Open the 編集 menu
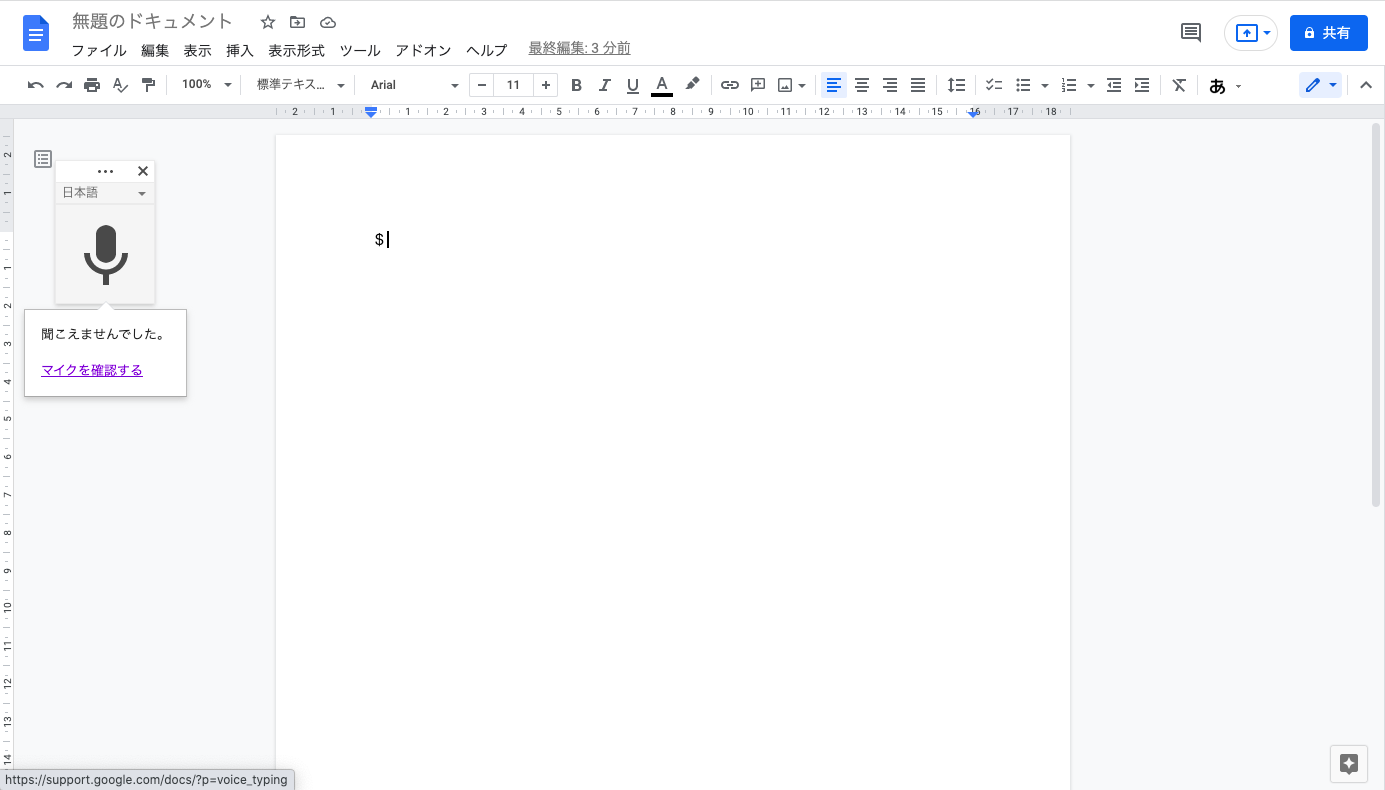 155,50
